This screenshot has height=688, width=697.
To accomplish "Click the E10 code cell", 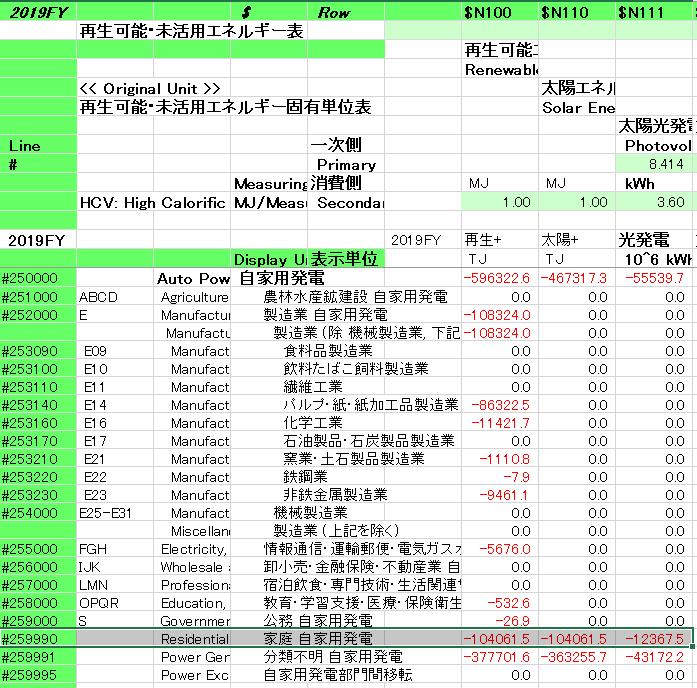I will click(115, 369).
